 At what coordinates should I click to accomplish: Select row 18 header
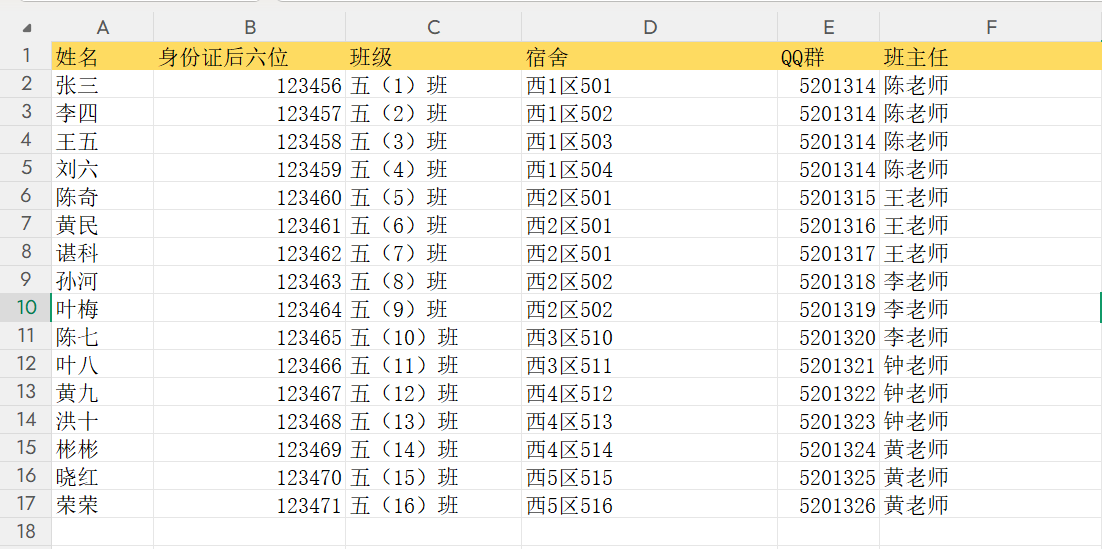(x=26, y=531)
